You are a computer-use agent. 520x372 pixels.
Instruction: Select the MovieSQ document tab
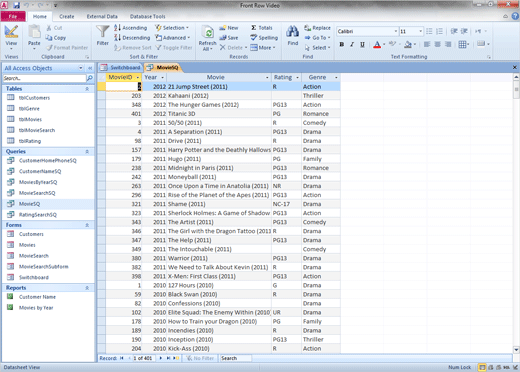click(x=163, y=67)
